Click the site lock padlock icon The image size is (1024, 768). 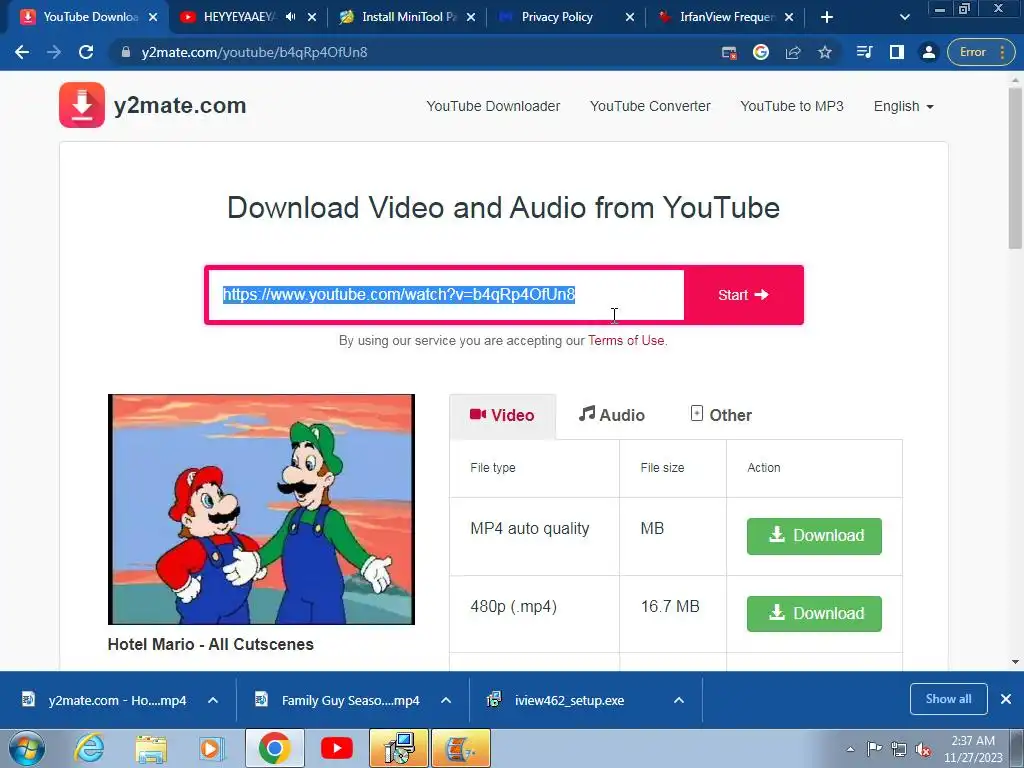pos(126,52)
